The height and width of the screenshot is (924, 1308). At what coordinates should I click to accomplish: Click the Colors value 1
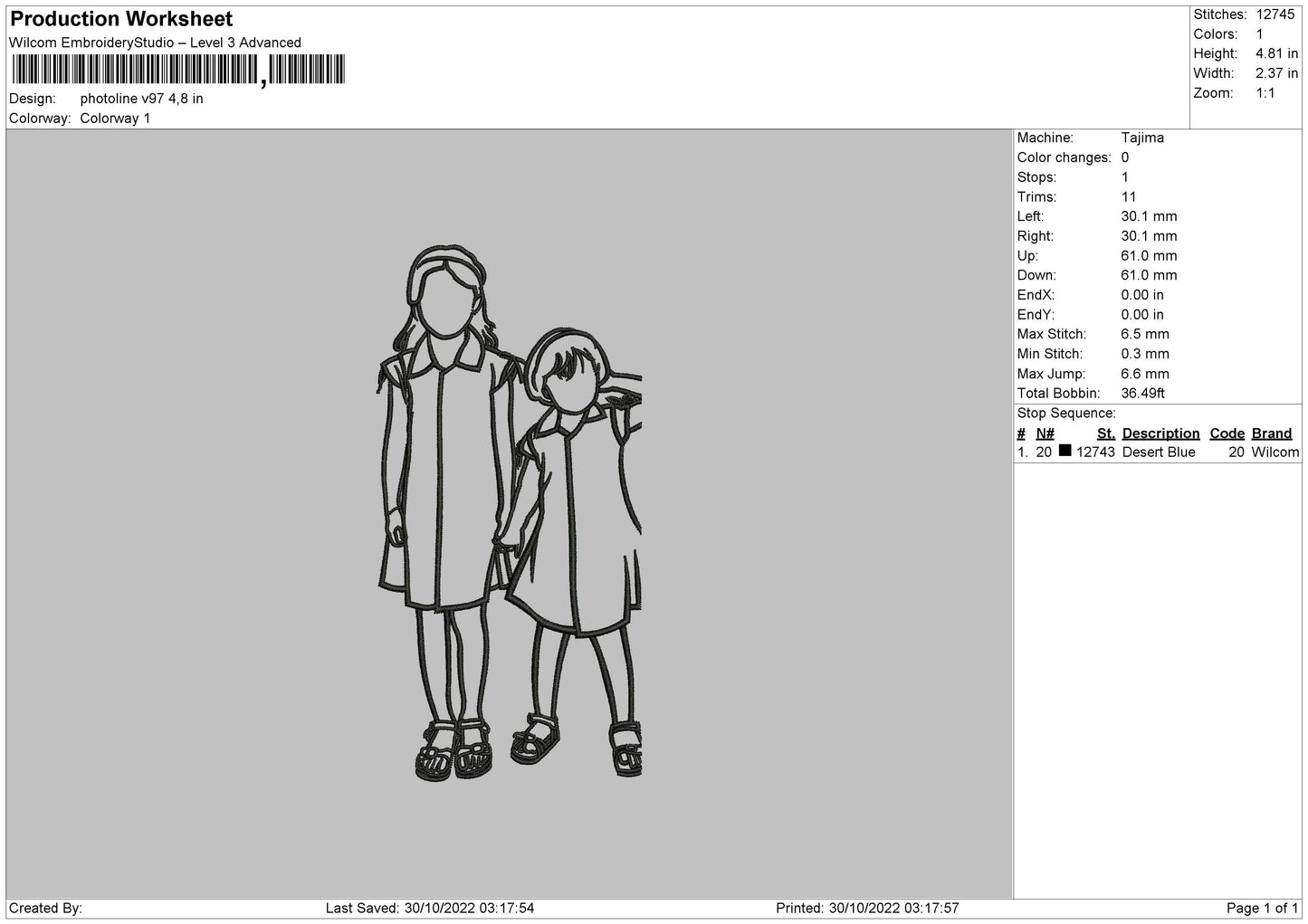(x=1260, y=34)
